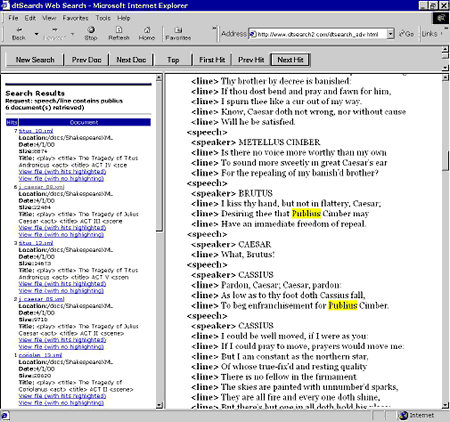Click the Document column header
Screen dimensions: 450x422
coord(84,122)
